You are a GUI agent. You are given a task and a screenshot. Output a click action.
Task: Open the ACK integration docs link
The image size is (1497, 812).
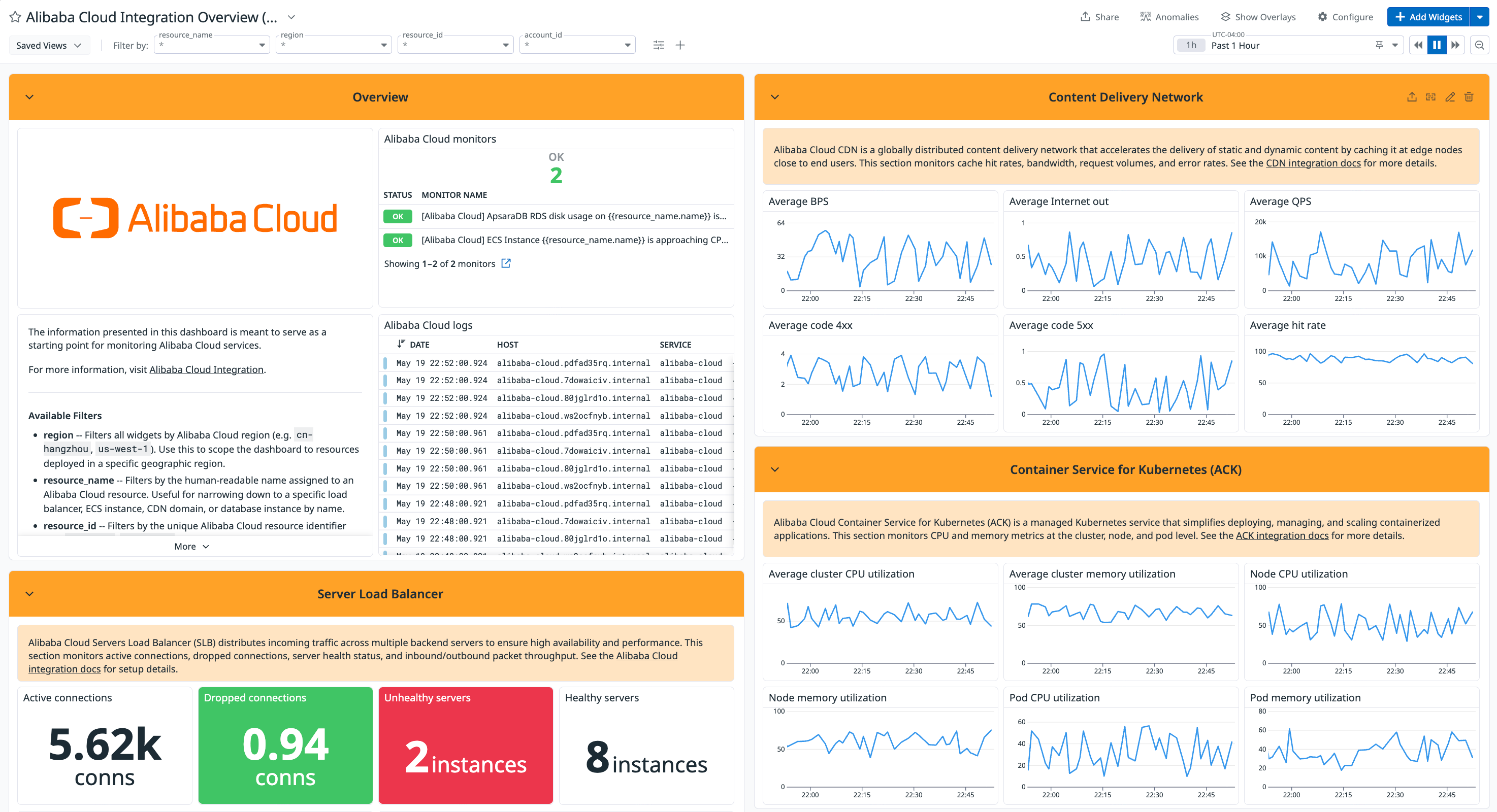pos(1281,535)
